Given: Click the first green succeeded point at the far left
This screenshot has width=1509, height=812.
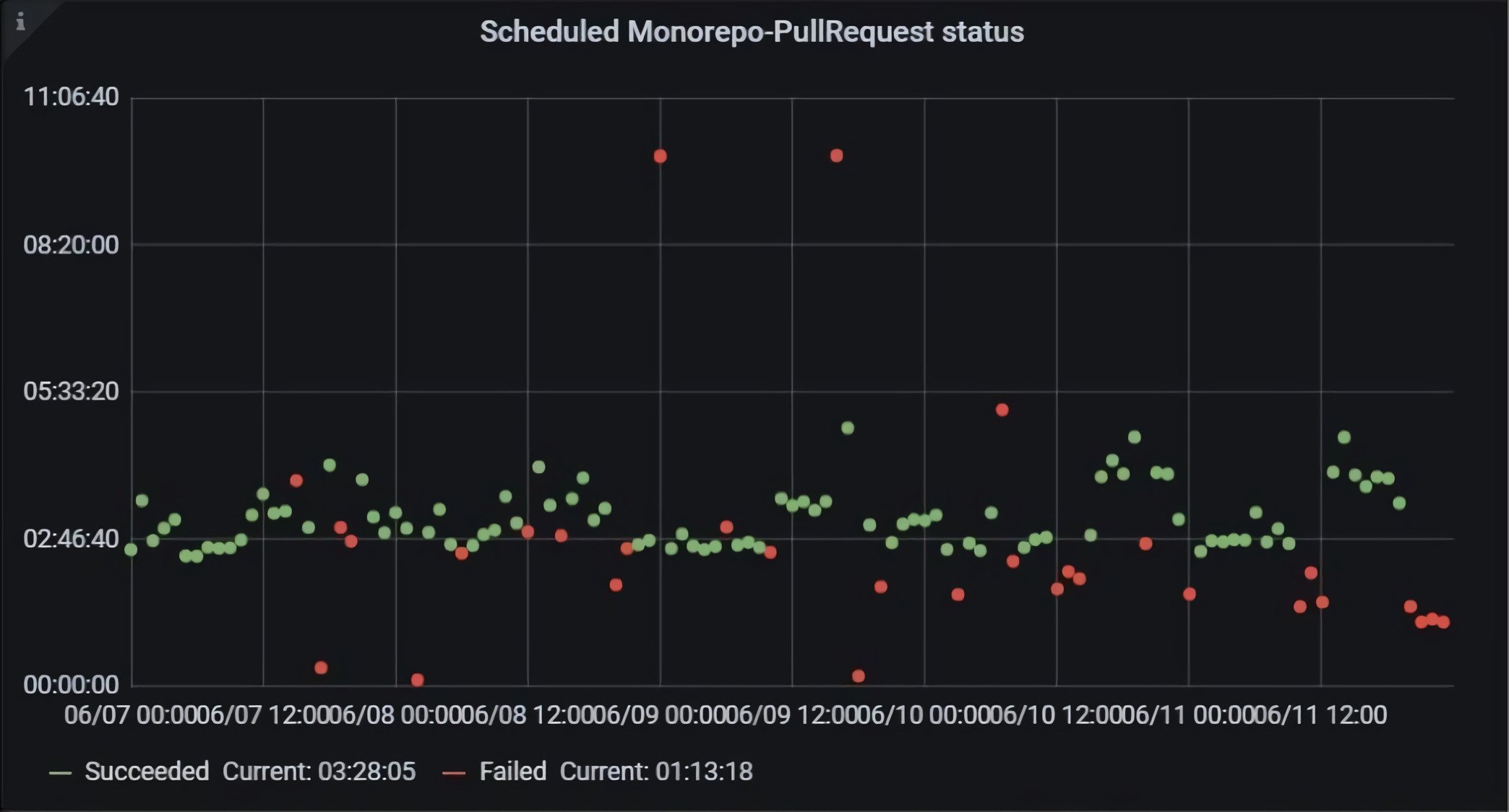Looking at the screenshot, I should 131,550.
